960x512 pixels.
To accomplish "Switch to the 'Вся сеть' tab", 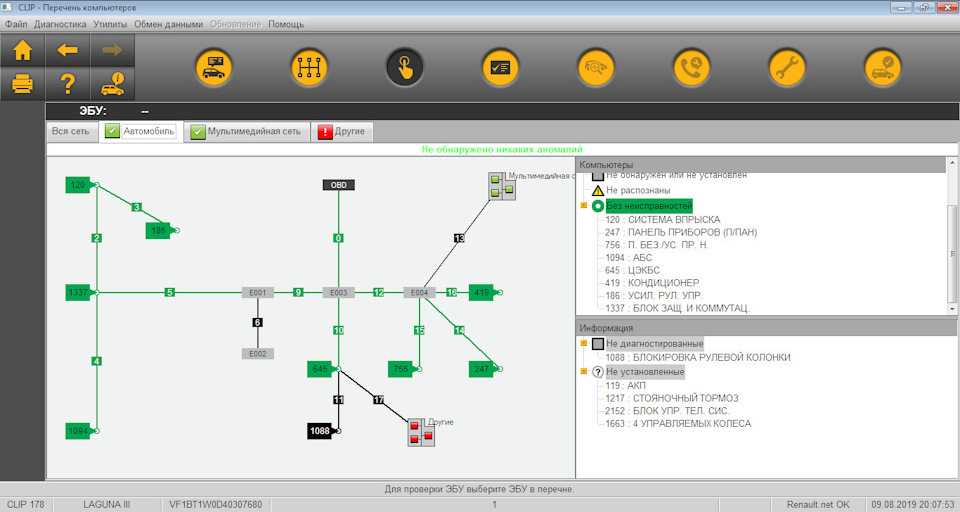I will [72, 131].
